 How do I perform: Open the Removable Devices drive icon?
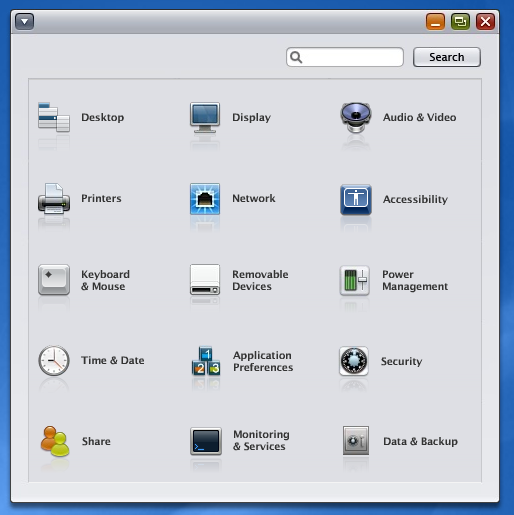click(205, 280)
